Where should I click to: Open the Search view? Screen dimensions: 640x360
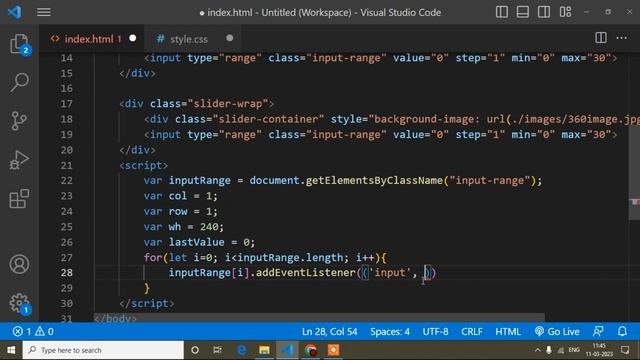[19, 82]
